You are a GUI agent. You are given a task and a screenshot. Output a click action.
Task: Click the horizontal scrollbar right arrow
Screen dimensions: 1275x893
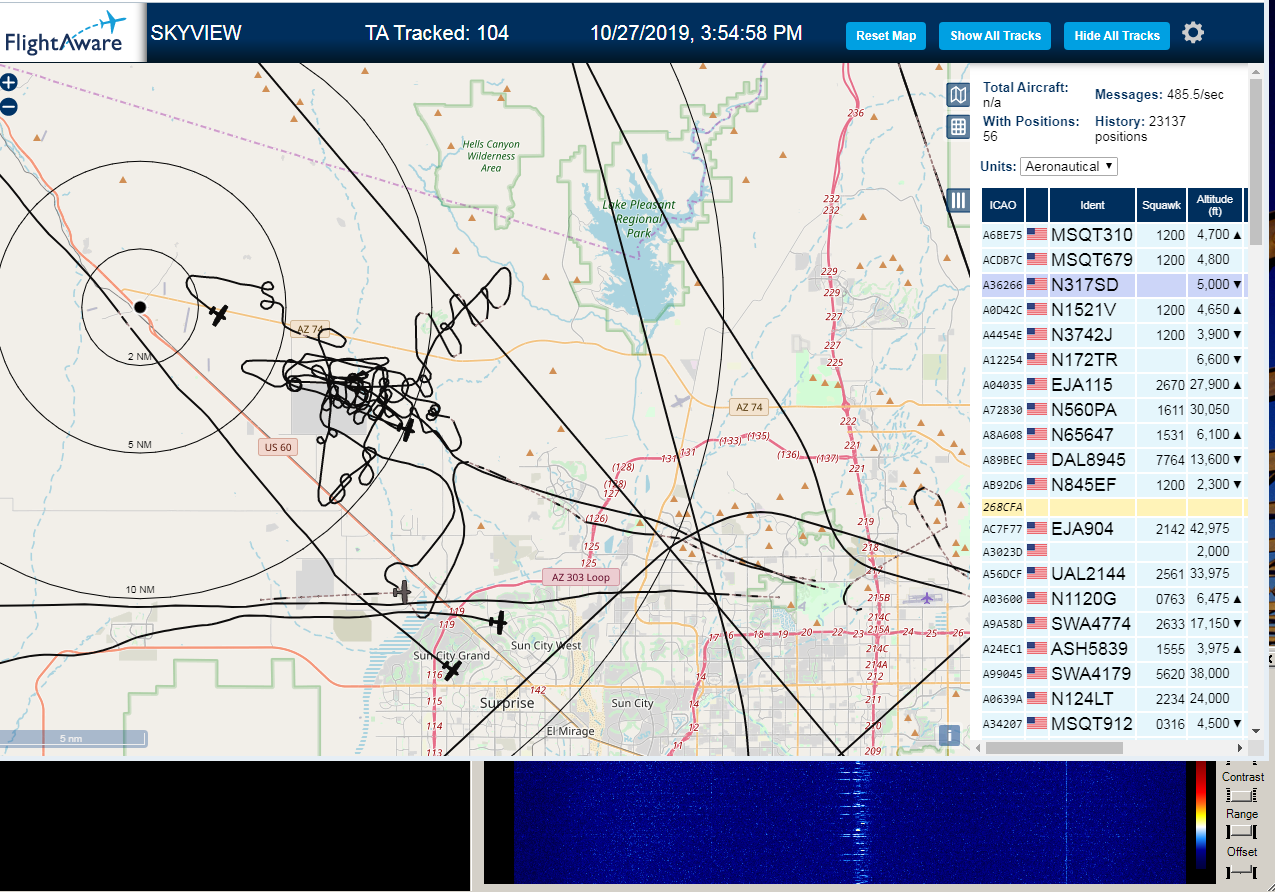pos(1241,747)
